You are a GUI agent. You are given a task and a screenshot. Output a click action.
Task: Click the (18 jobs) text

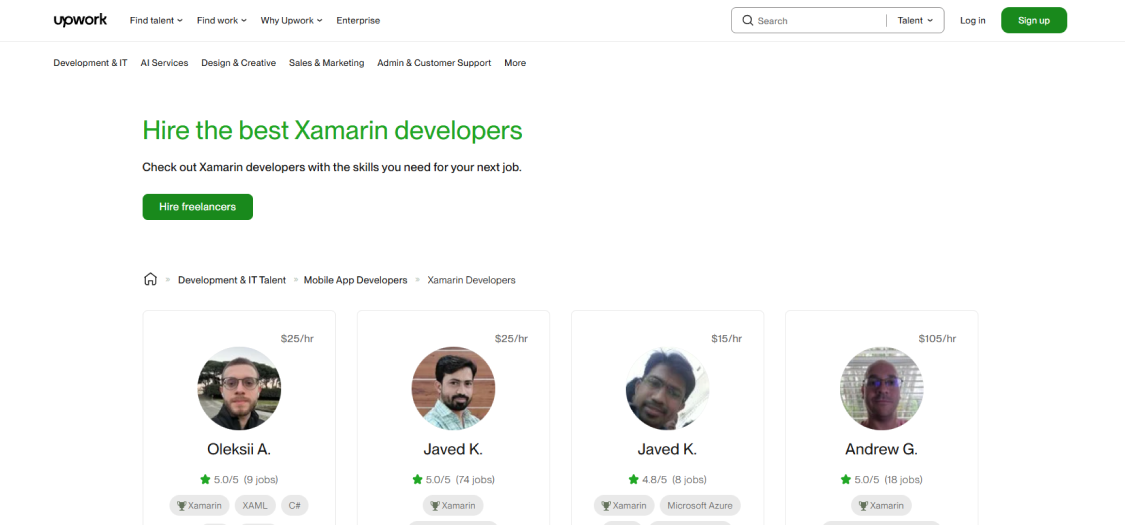click(903, 479)
